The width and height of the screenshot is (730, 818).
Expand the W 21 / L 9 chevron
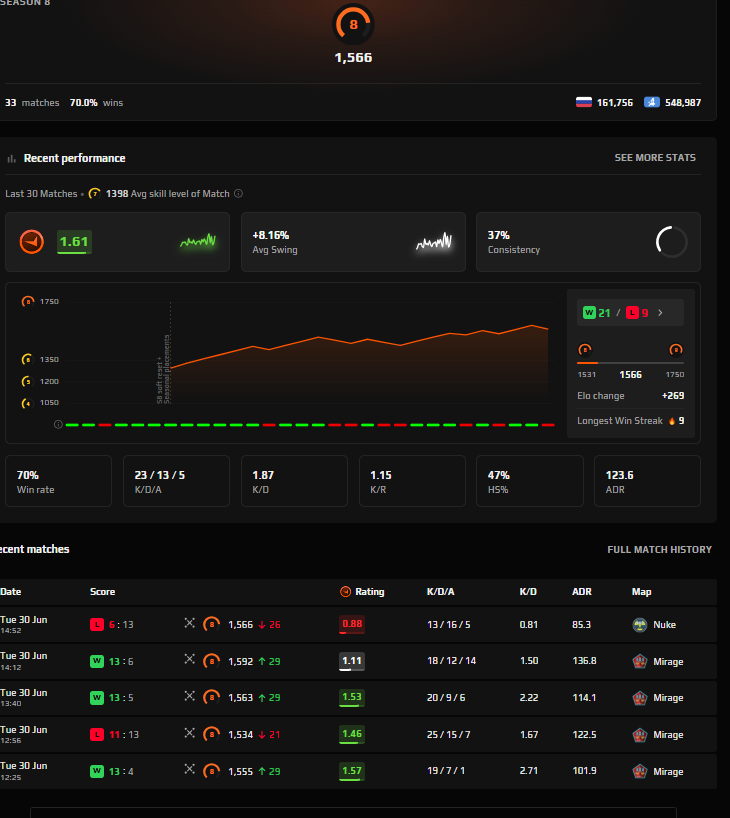[660, 312]
